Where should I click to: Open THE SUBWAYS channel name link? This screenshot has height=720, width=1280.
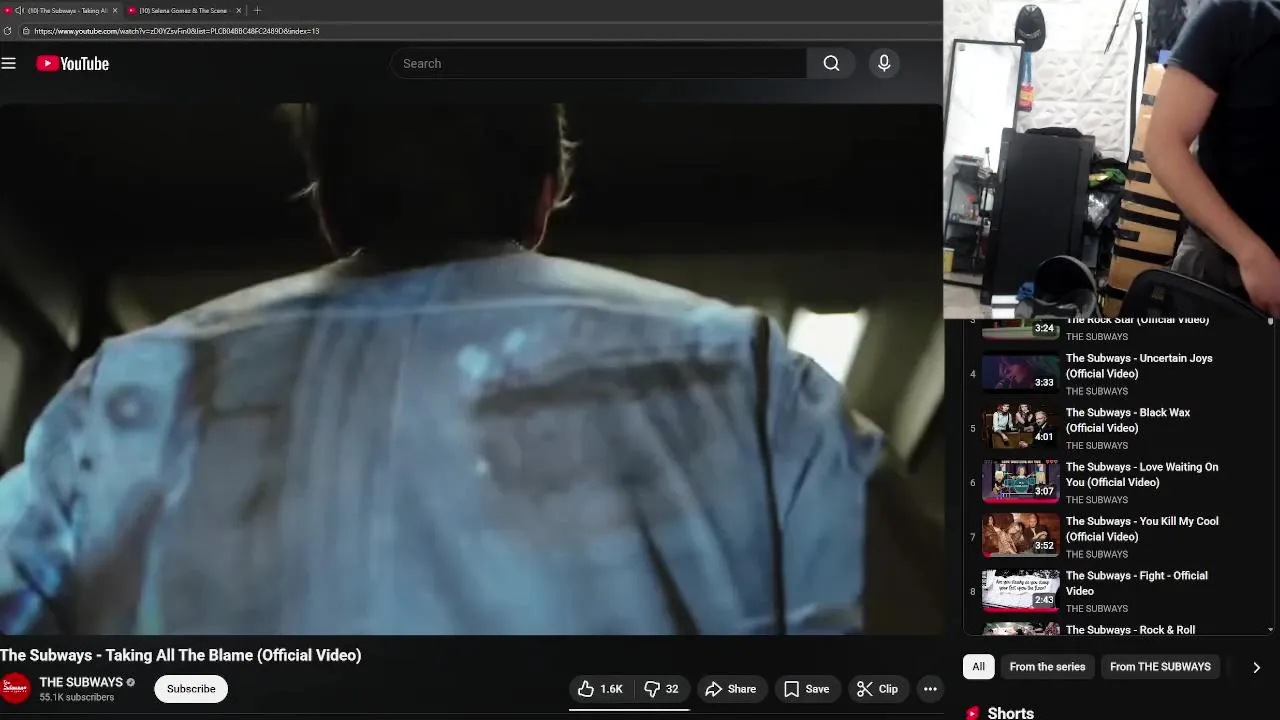point(81,682)
